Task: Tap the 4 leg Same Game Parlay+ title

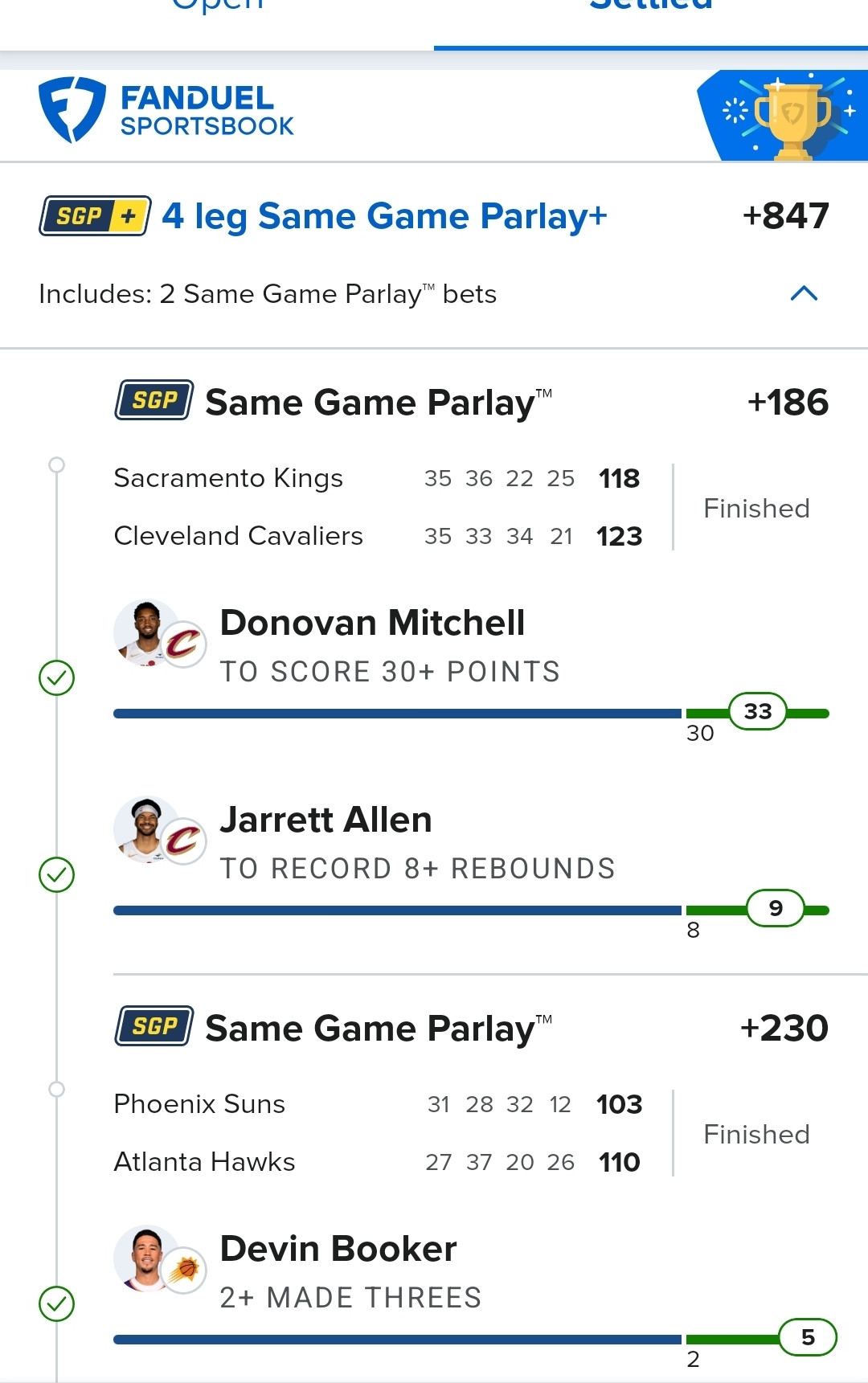Action: point(384,216)
